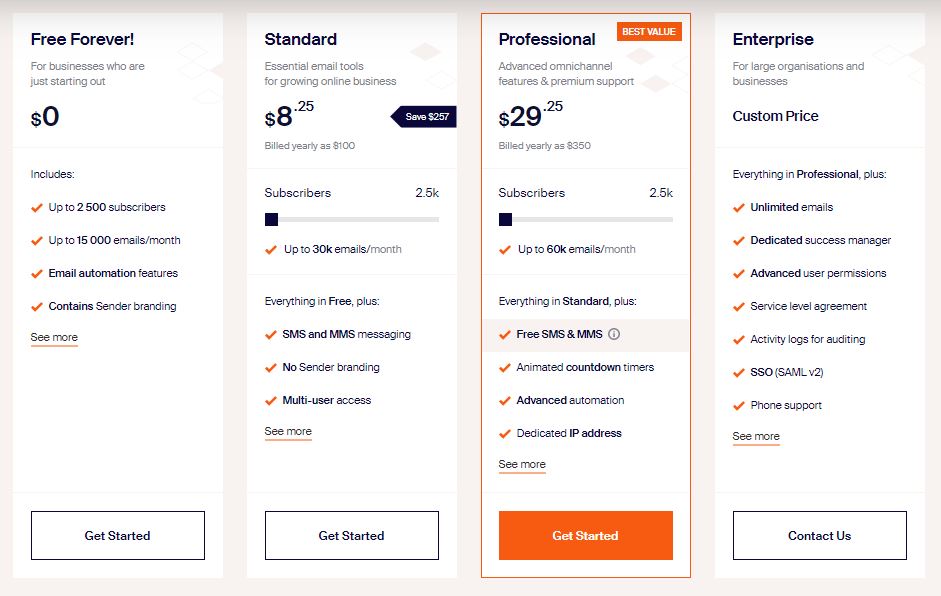Click the checkmark beside Email automation features
The image size is (941, 596).
coord(36,274)
